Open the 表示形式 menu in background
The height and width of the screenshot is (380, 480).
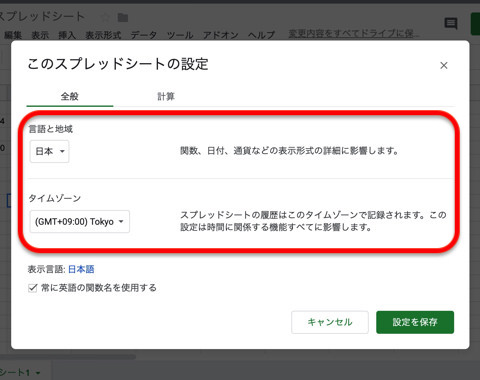point(103,35)
